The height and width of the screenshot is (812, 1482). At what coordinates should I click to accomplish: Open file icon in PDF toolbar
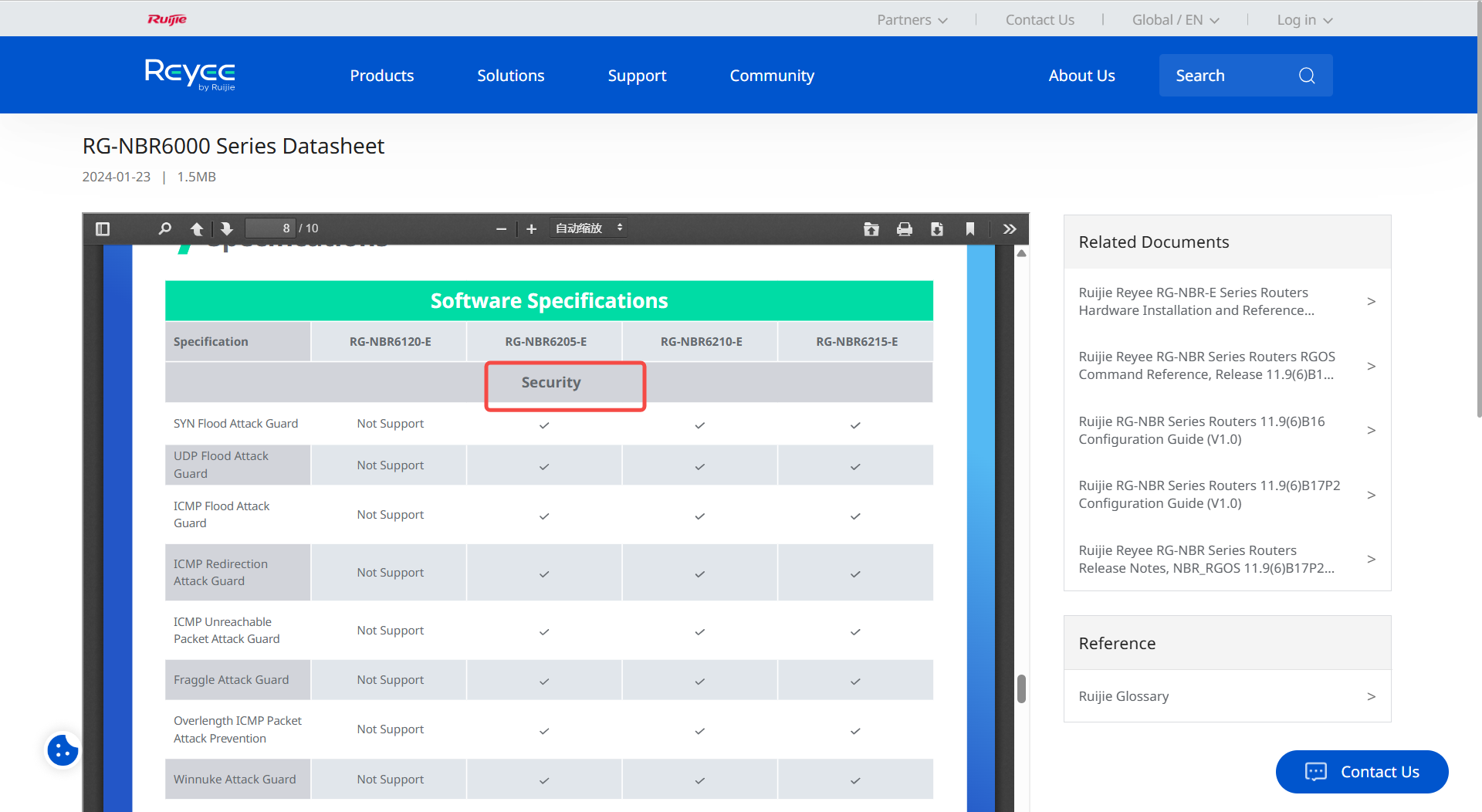coord(871,229)
